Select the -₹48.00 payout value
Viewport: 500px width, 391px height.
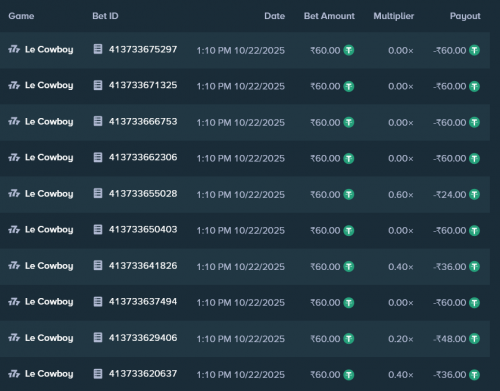(450, 339)
